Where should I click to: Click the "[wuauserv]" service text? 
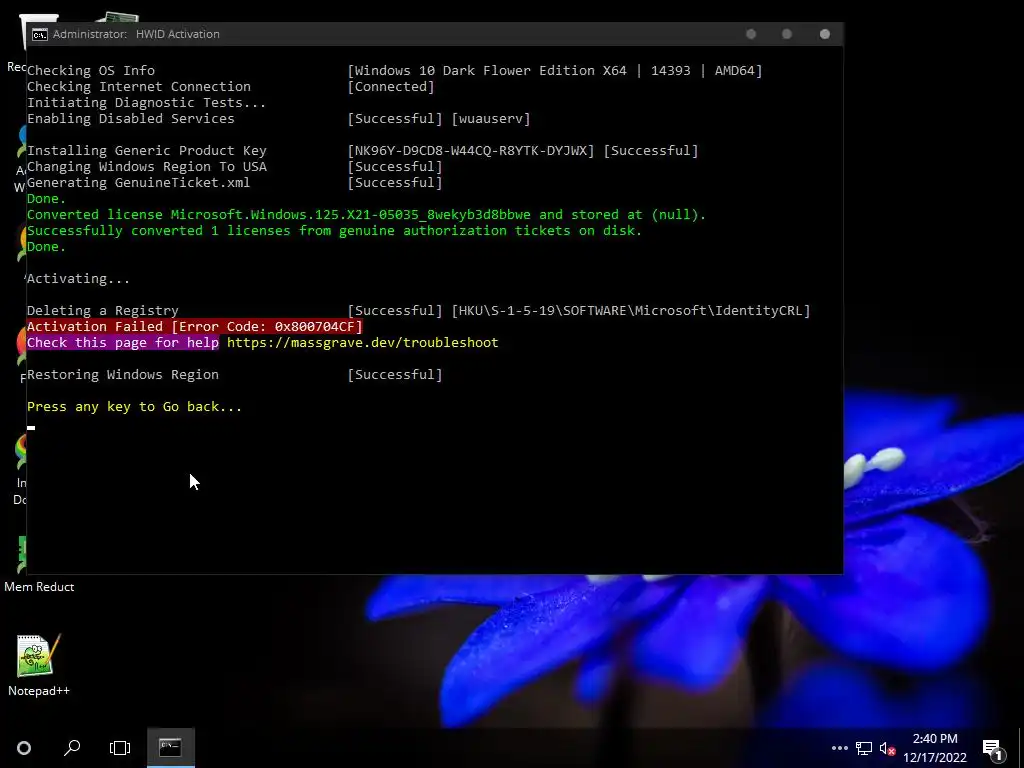[491, 119]
